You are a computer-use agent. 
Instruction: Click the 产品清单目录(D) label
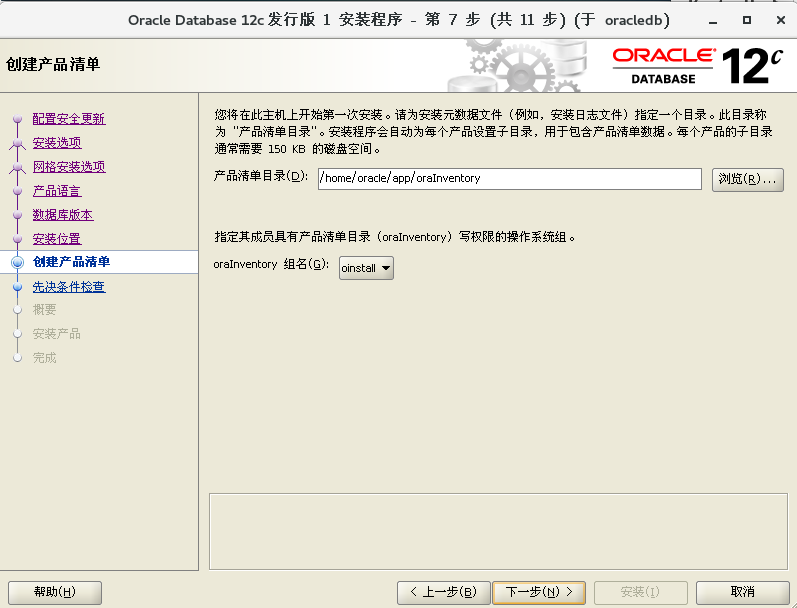tap(261, 176)
